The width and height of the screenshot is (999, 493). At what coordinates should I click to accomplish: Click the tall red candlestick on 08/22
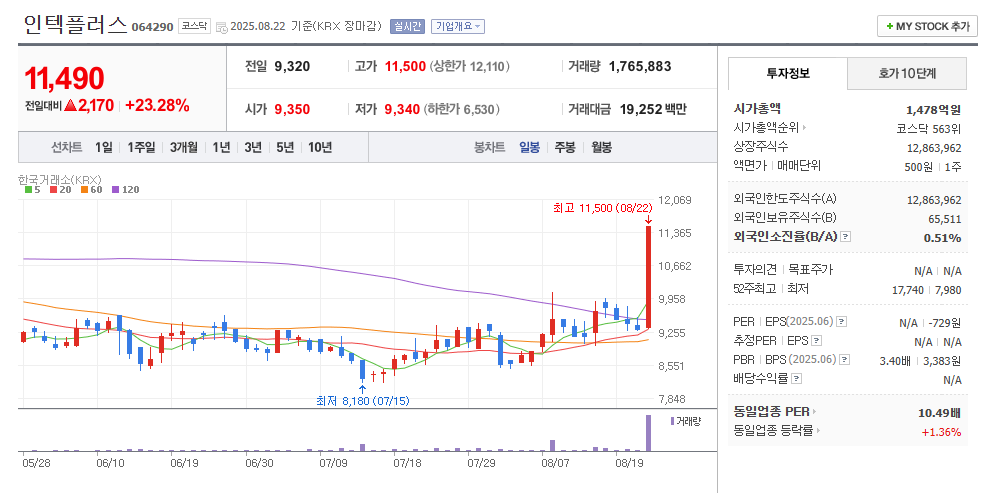point(649,277)
